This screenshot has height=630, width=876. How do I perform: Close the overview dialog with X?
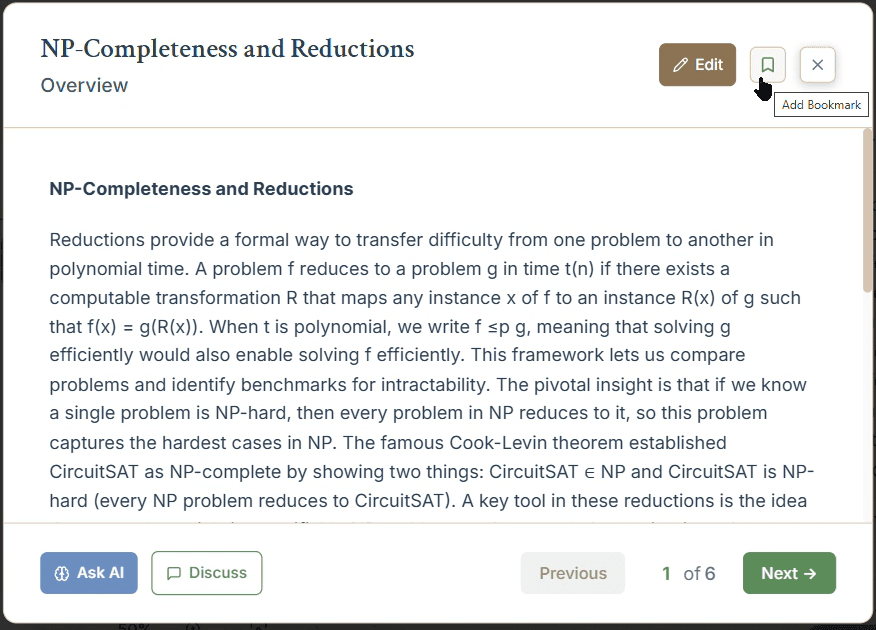[817, 65]
